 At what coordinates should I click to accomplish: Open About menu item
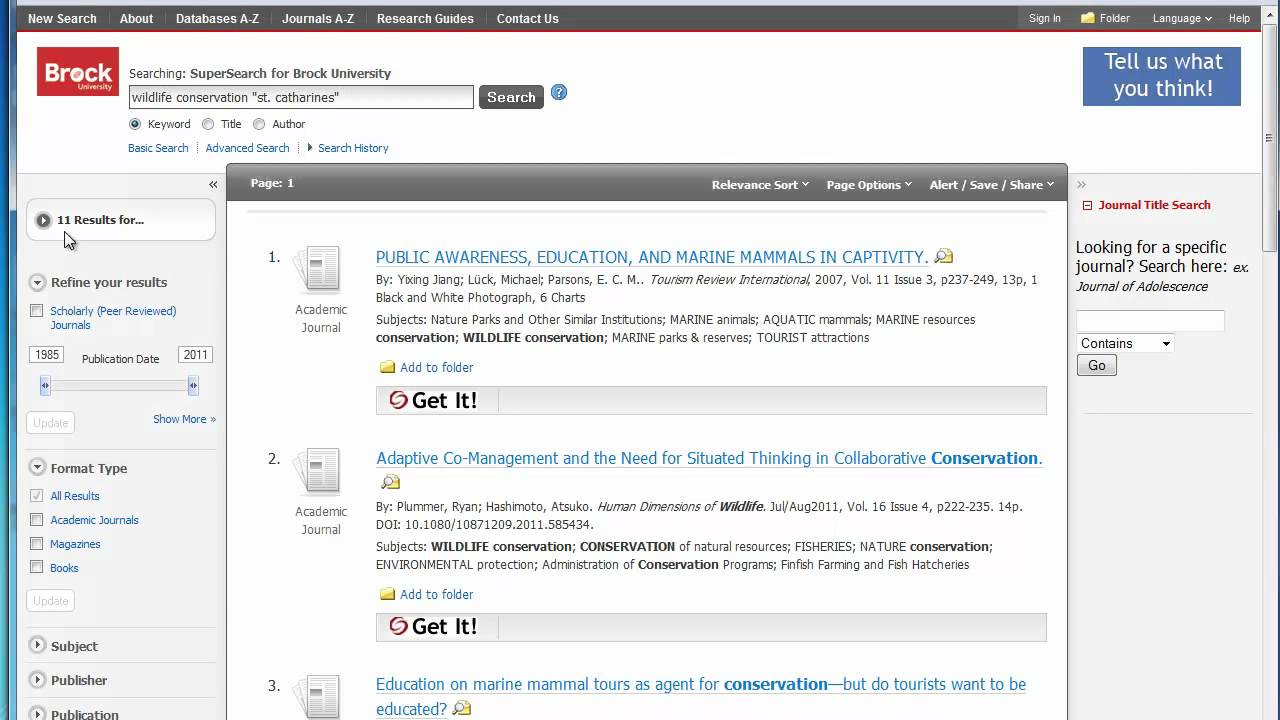(136, 18)
